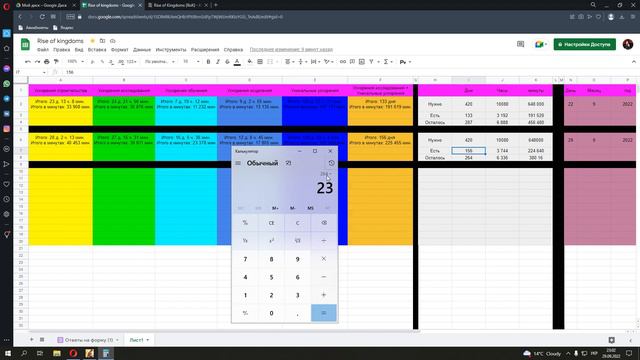The image size is (640, 360).
Task: Toggle bold formatting
Action: (x=208, y=62)
